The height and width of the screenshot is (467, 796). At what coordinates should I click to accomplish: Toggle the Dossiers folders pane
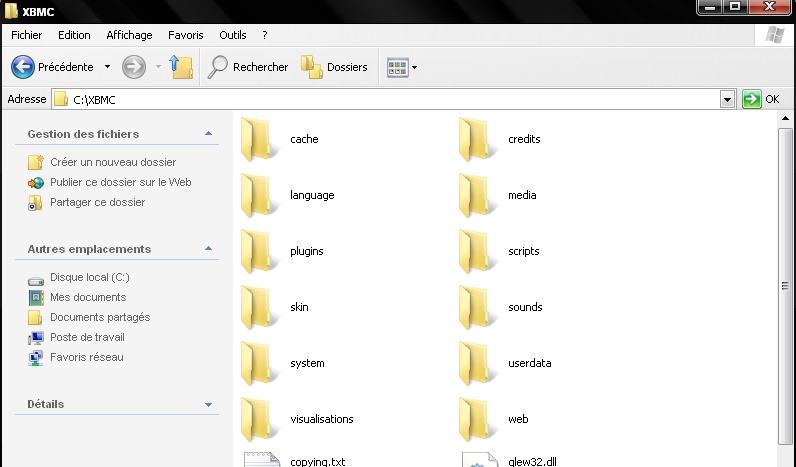[x=335, y=67]
